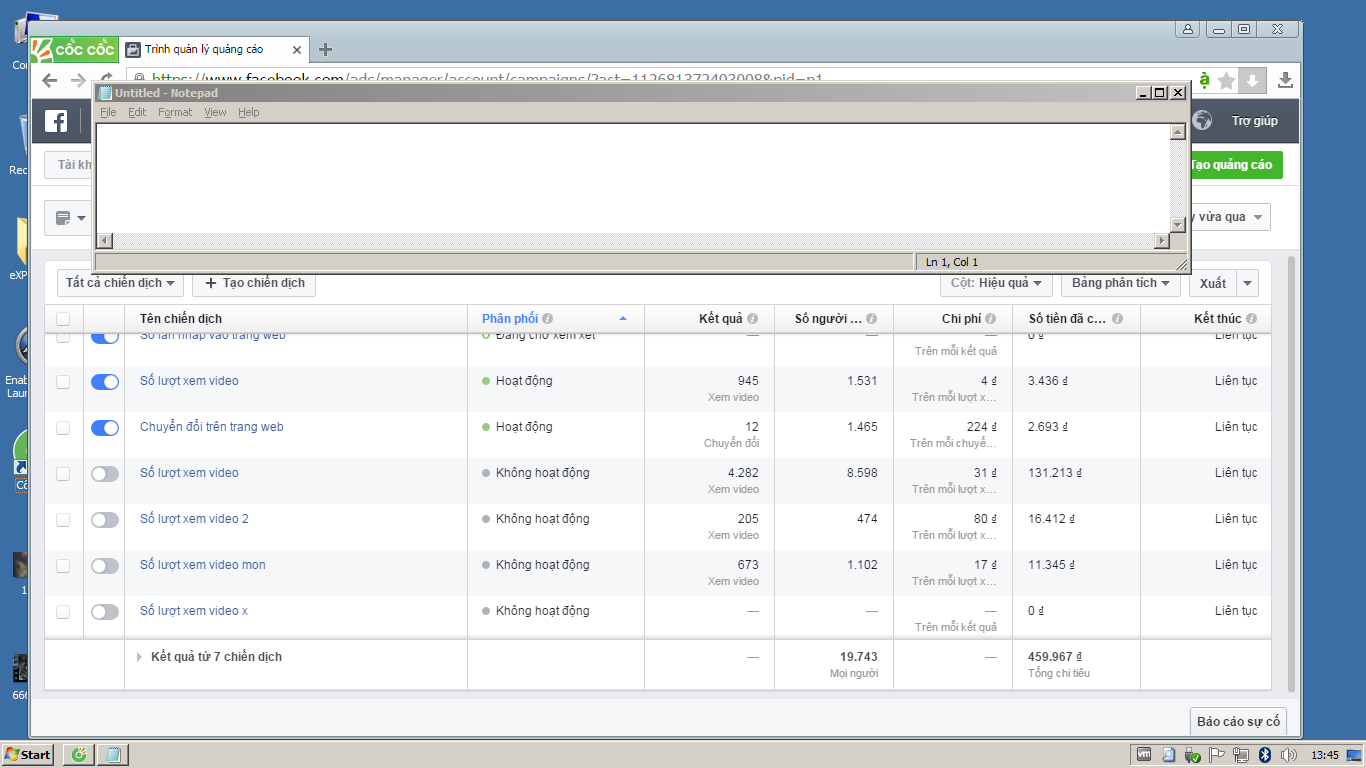Click the volume speaker tray icon
Screen dimensions: 1366x768
[1289, 755]
